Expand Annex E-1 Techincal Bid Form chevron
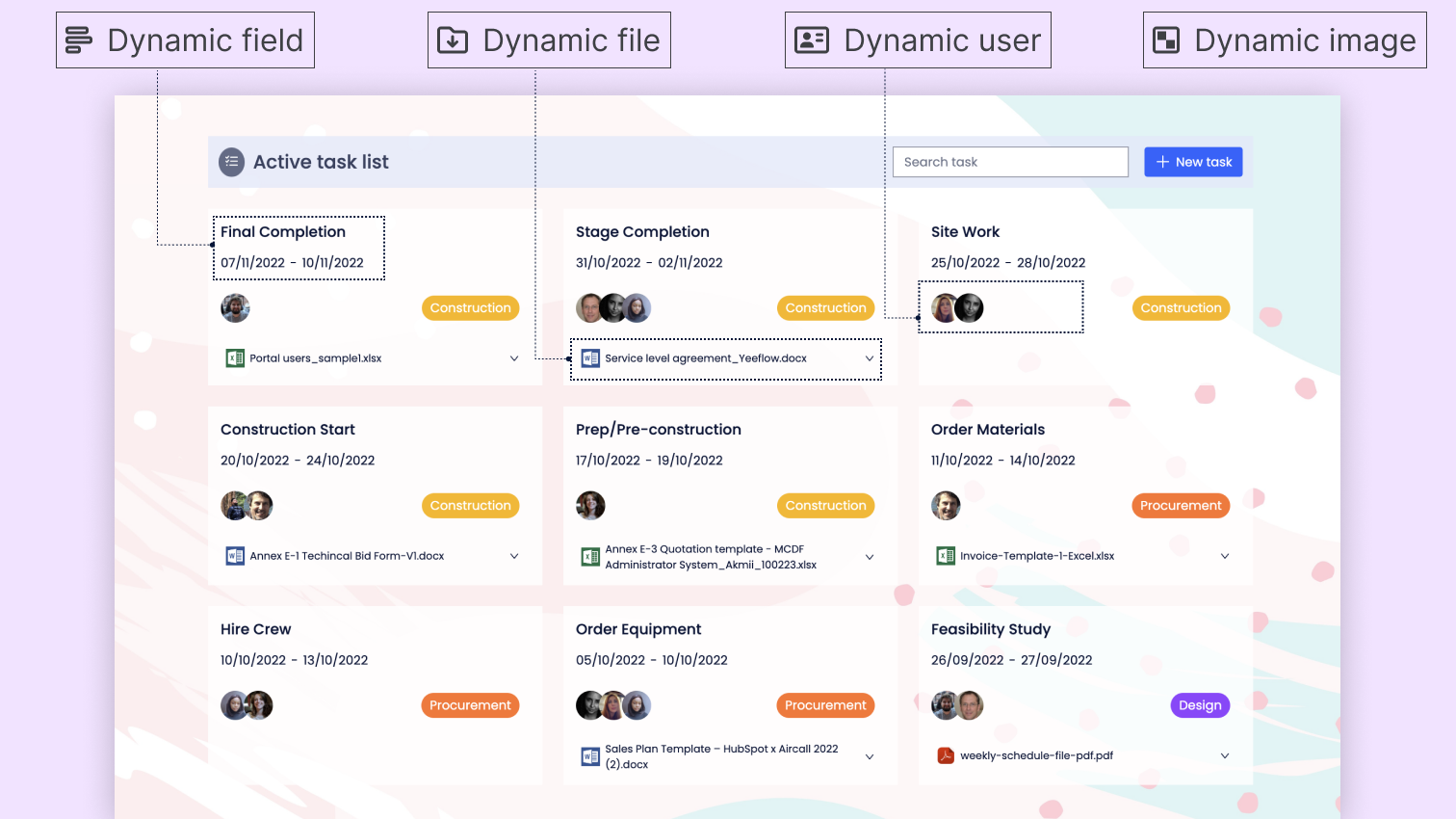The height and width of the screenshot is (819, 1456). pos(514,556)
